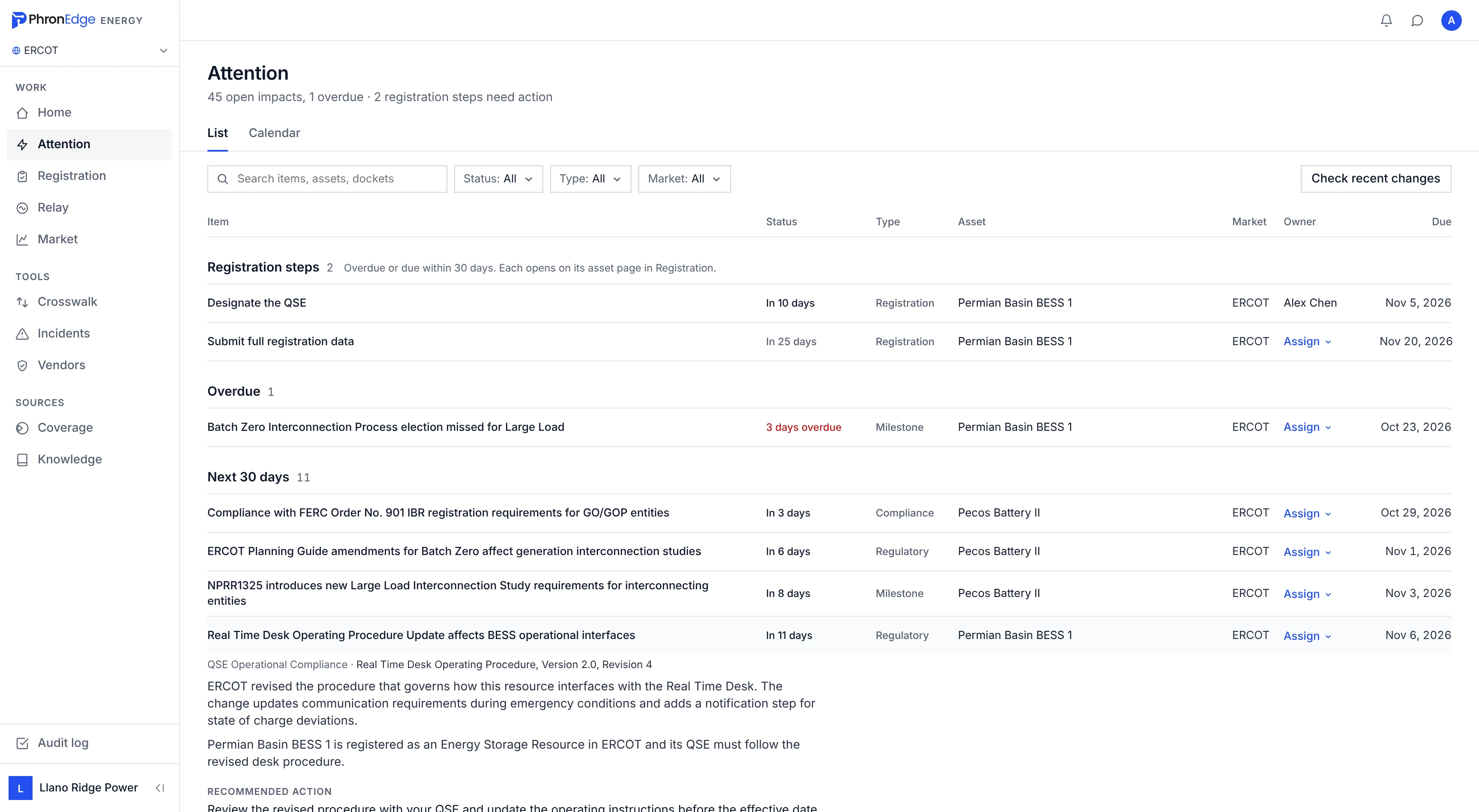Screen dimensions: 1479x812
Task: Click the Knowledge book icon
Action: click(22, 460)
